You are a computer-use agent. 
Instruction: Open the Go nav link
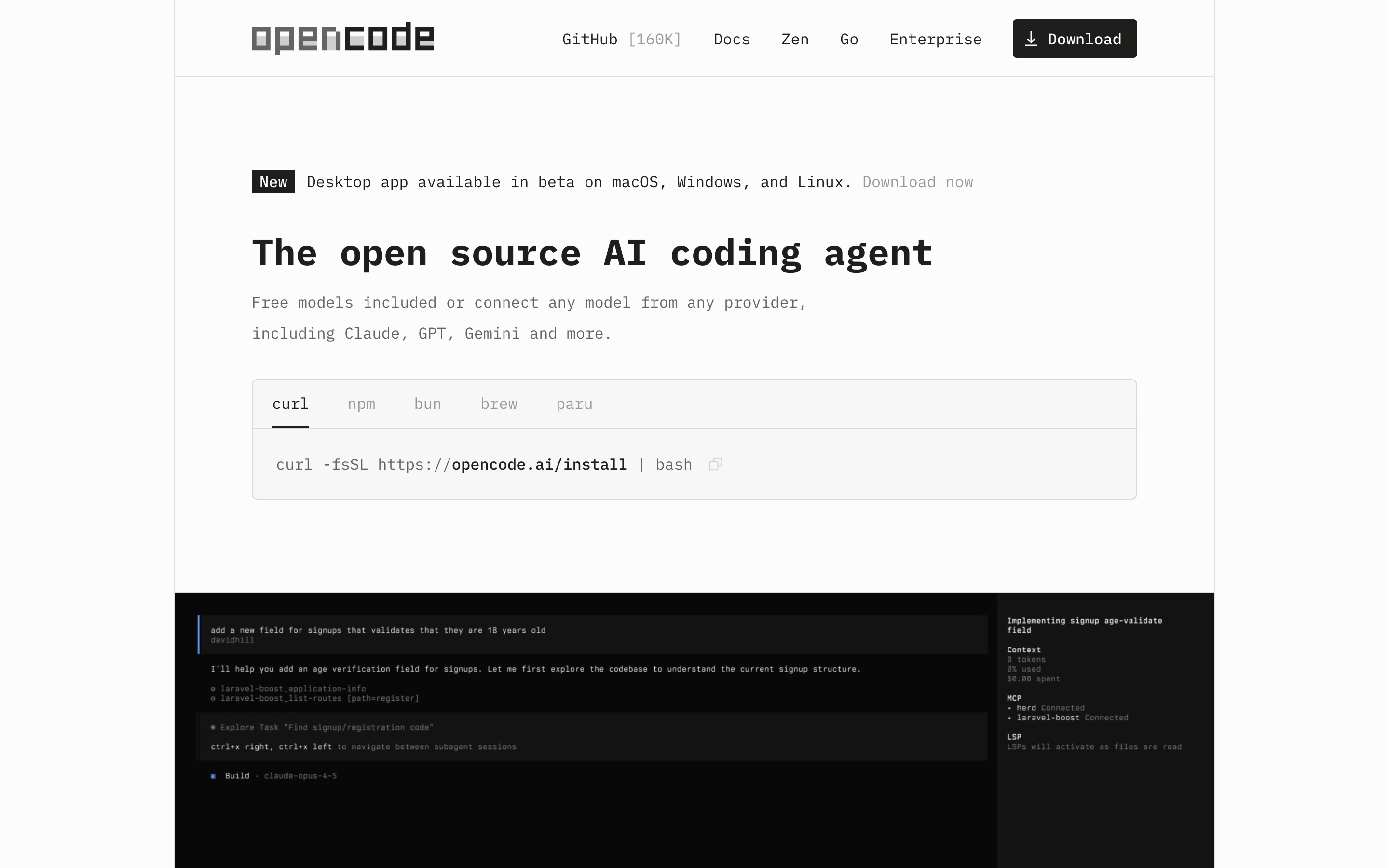click(849, 39)
